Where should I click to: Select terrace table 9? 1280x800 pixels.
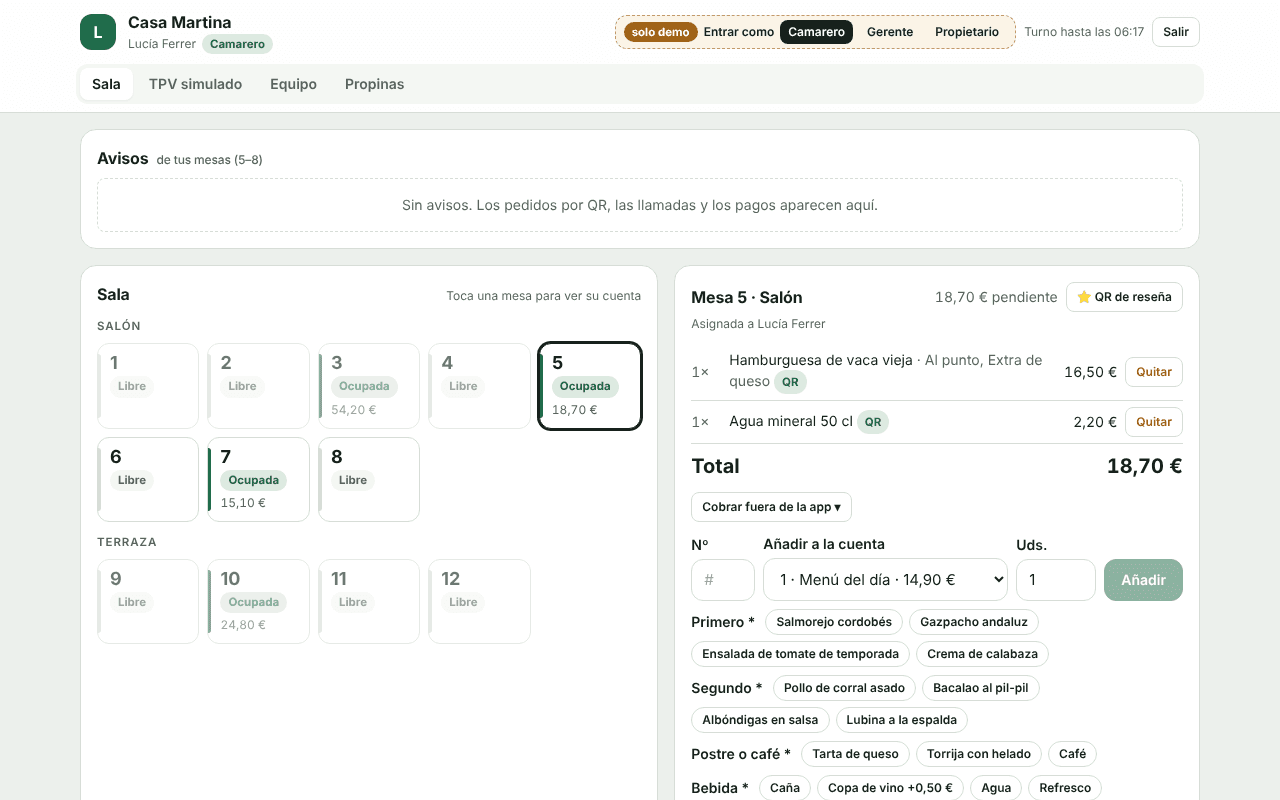[148, 601]
